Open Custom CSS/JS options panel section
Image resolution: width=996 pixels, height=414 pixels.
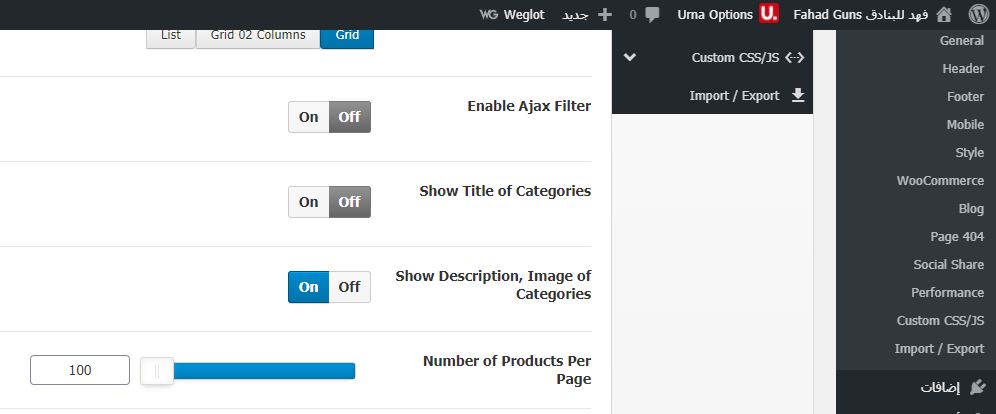(712, 58)
